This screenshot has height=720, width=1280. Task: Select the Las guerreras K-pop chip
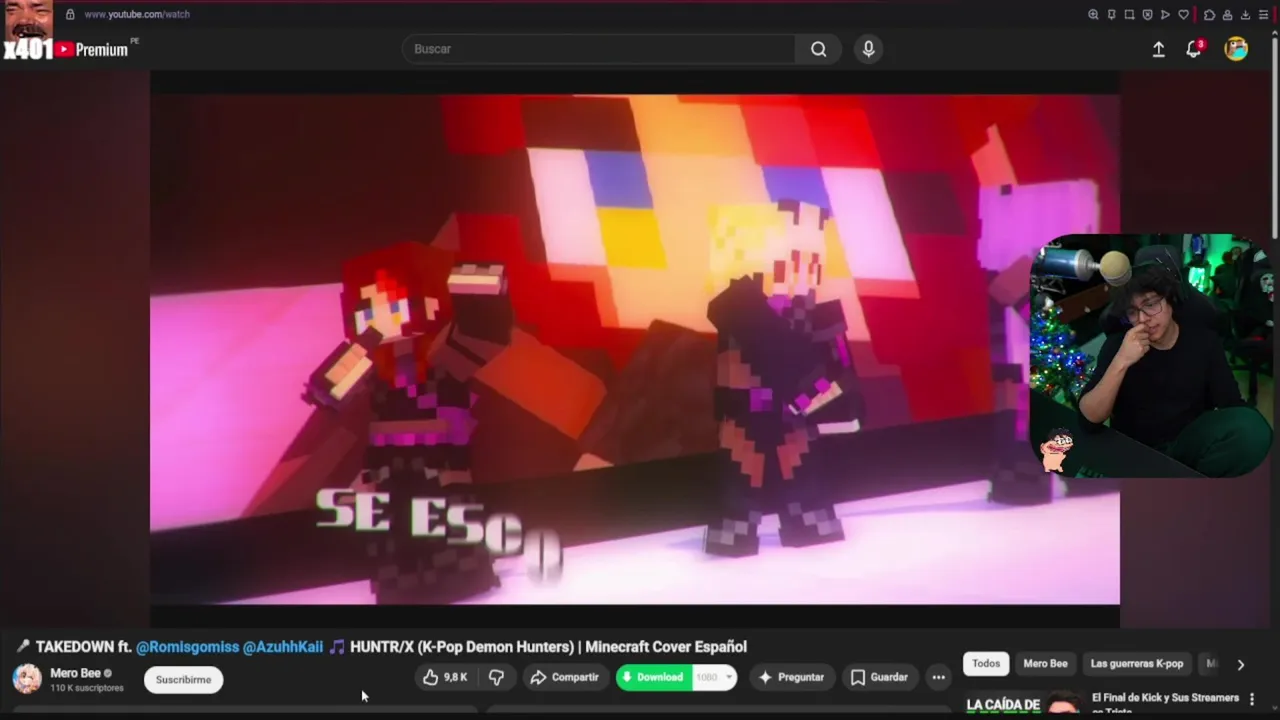tap(1136, 663)
